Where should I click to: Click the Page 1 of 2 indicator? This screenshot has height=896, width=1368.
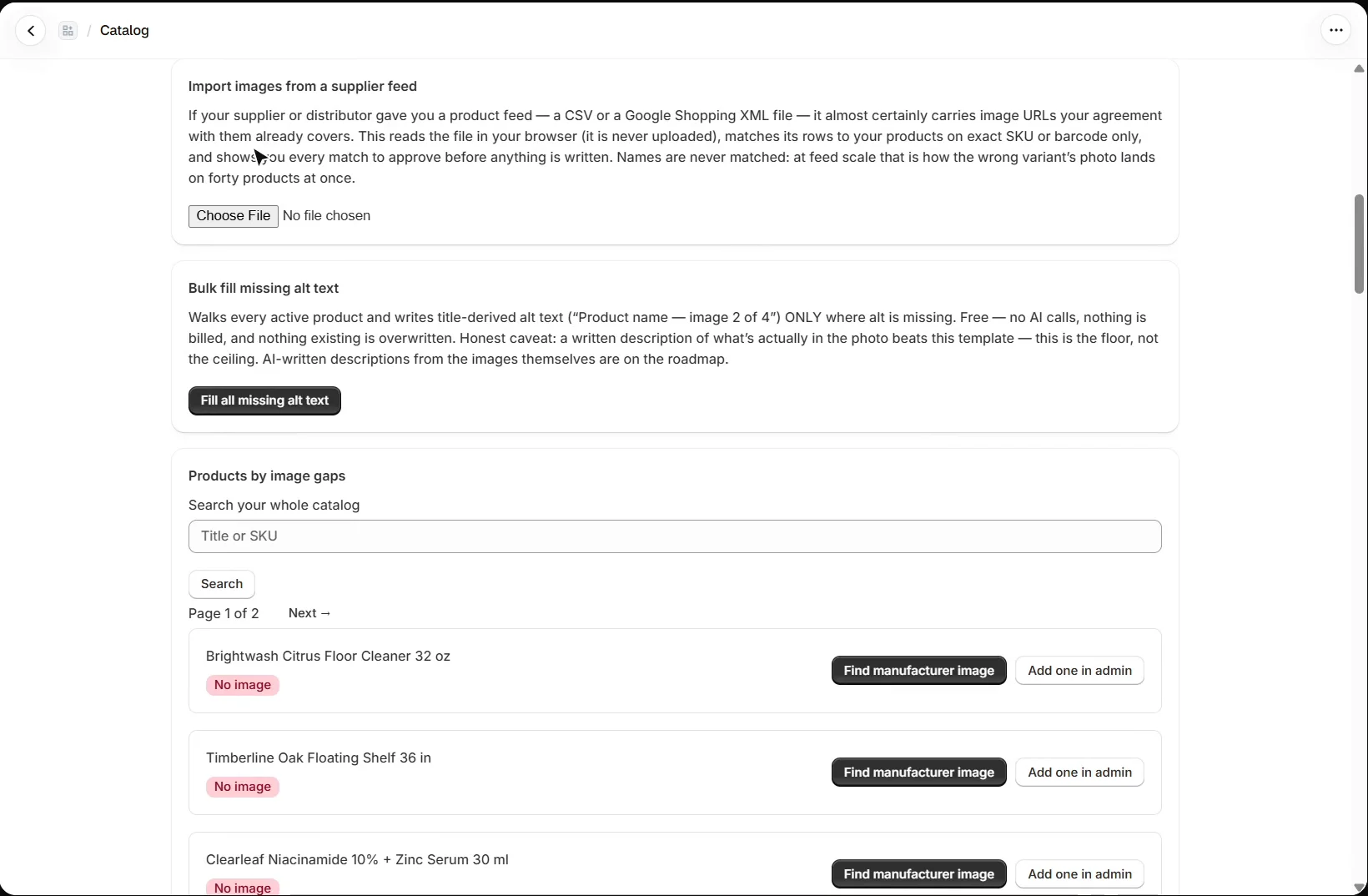point(224,614)
